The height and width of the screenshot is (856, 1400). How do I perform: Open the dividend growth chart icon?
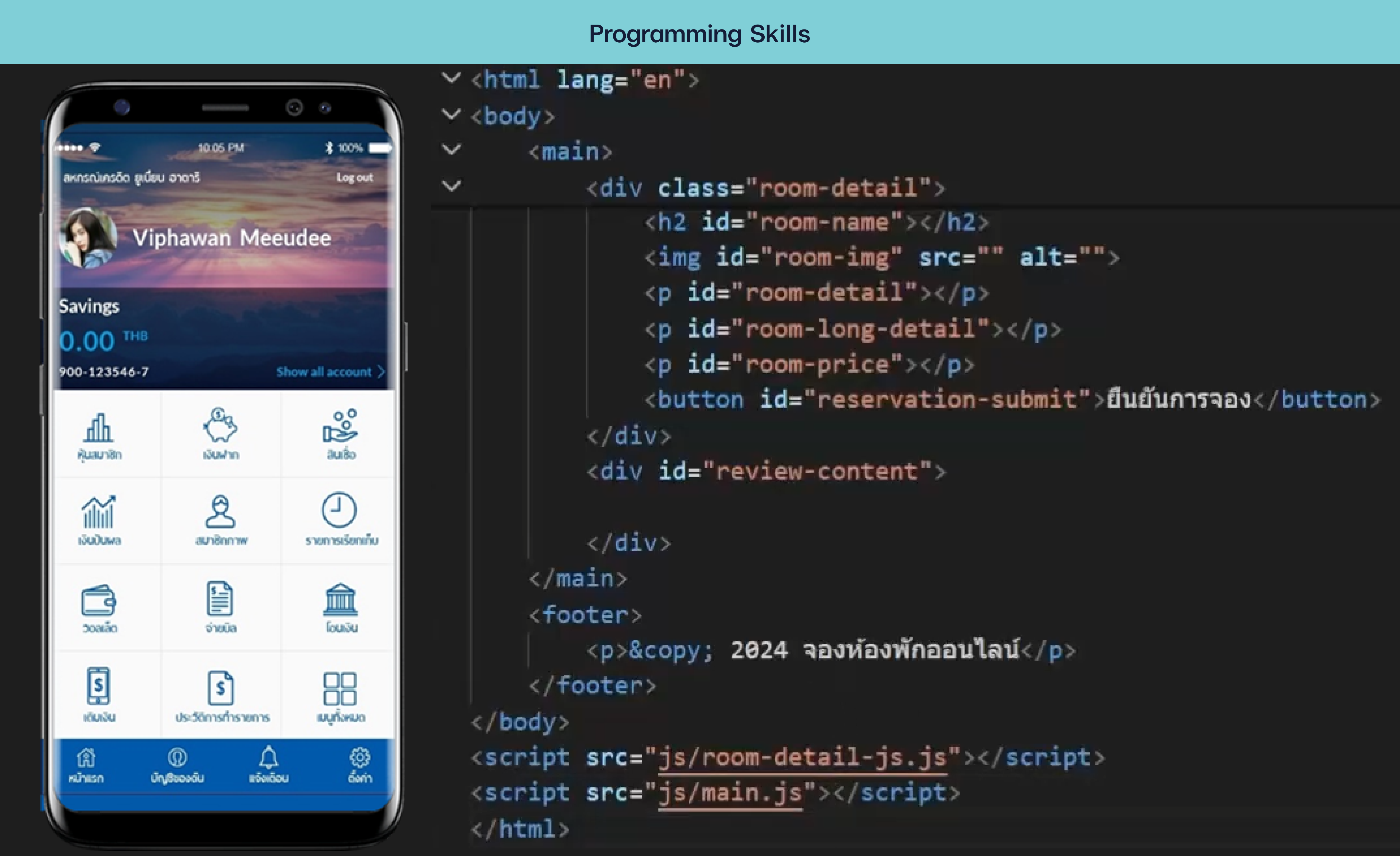tap(99, 512)
